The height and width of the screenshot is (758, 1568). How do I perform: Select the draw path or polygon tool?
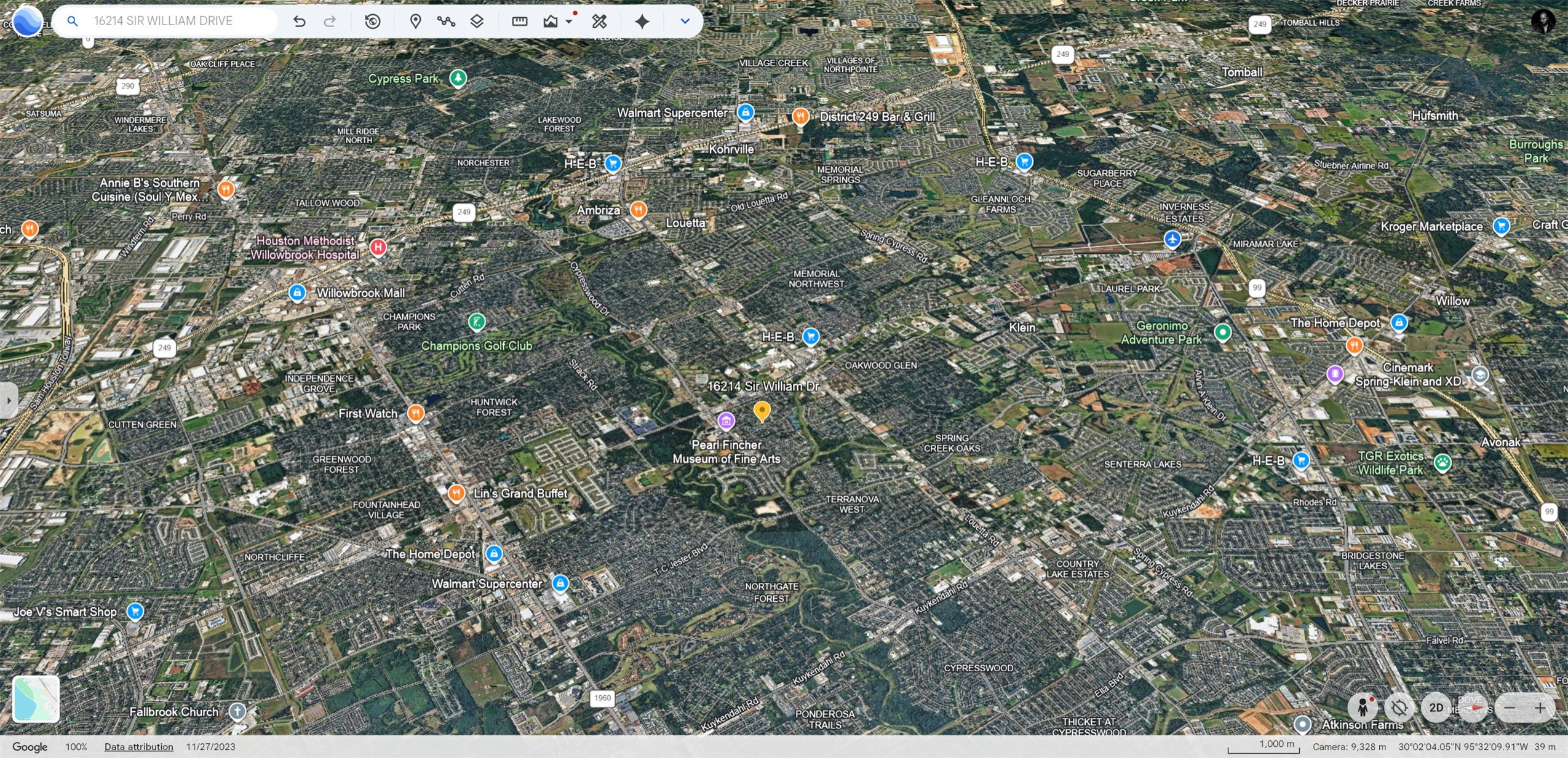(x=446, y=22)
